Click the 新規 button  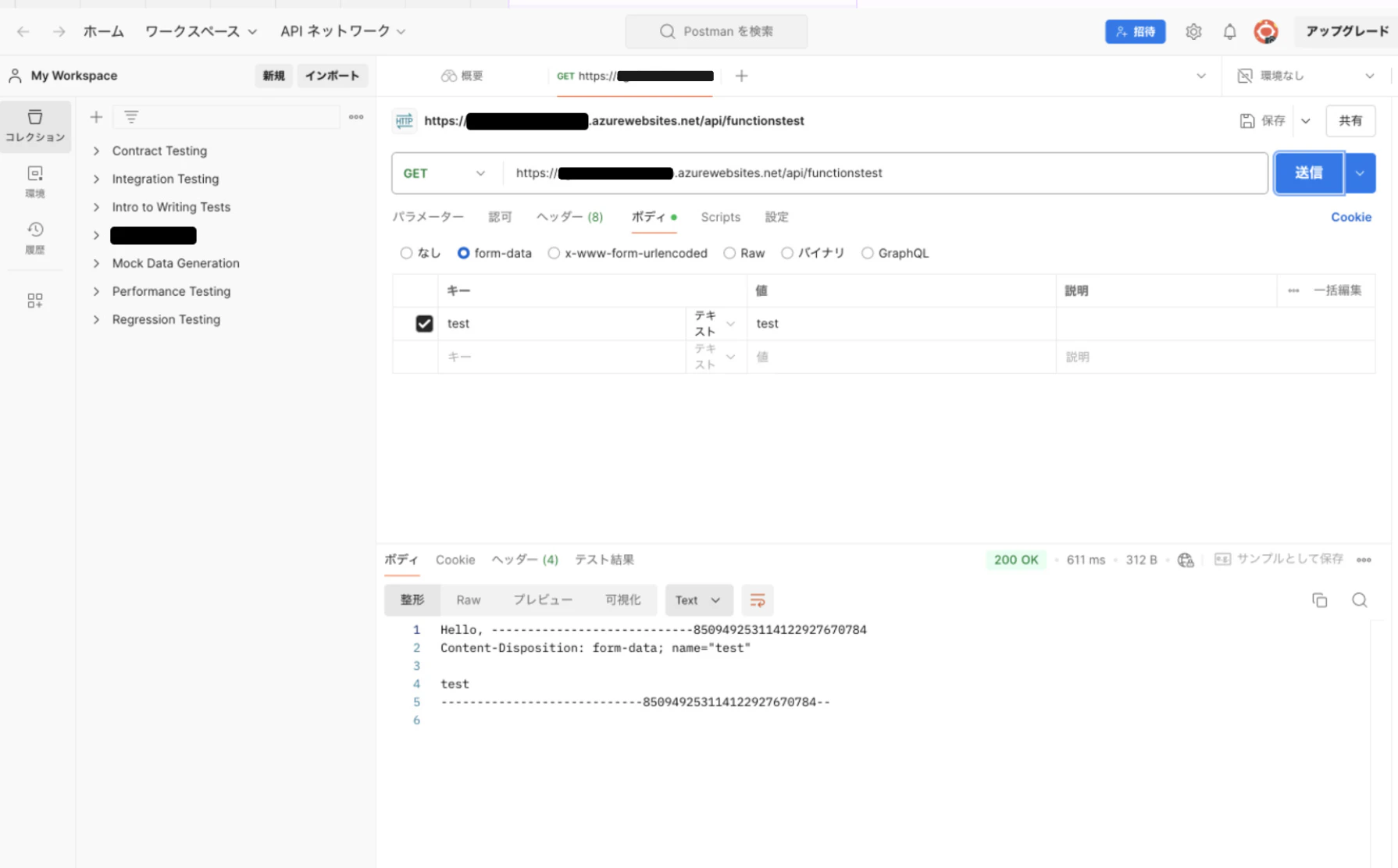(273, 76)
